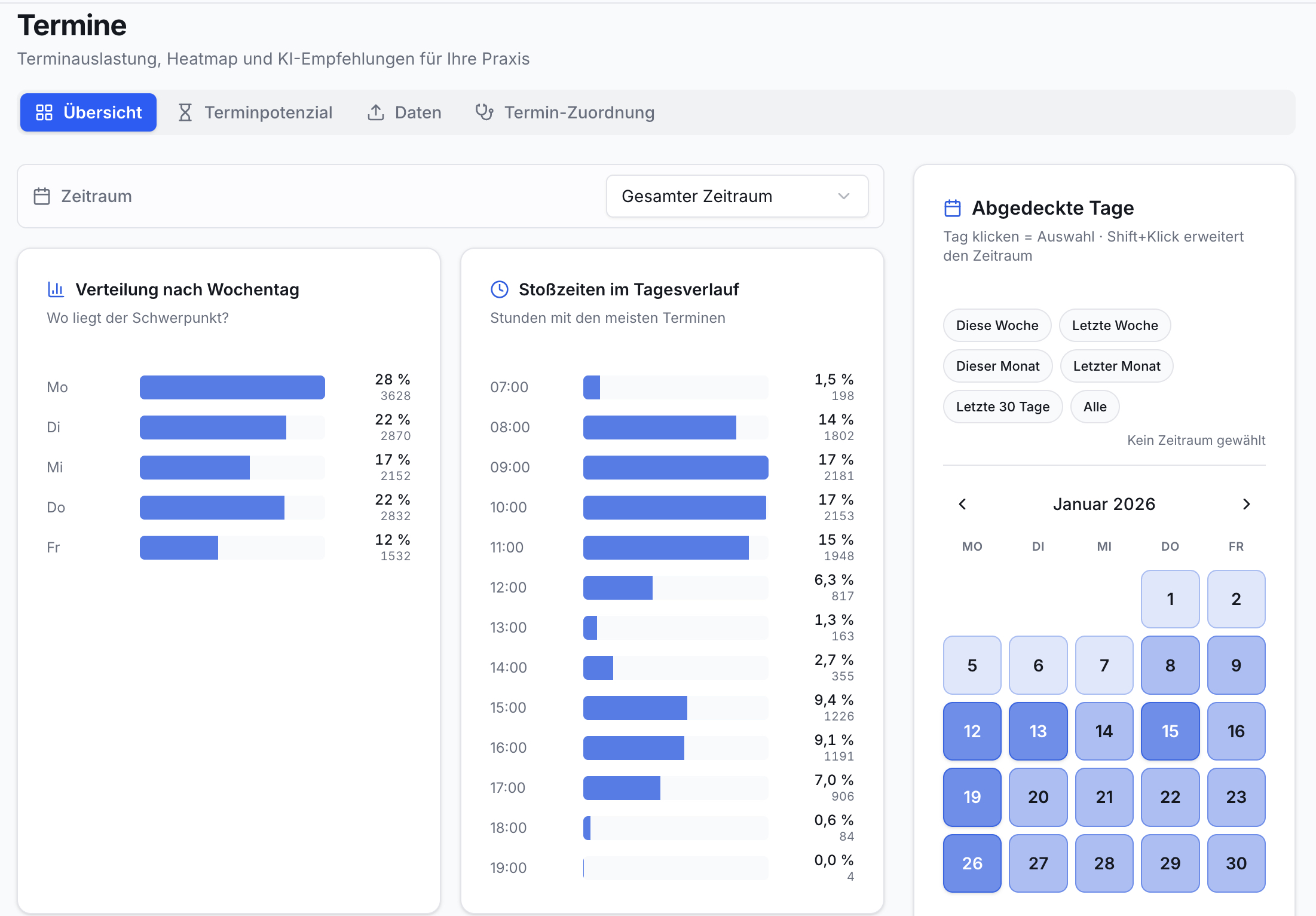
Task: Choose the Letzter Monat filter
Action: (x=1116, y=366)
